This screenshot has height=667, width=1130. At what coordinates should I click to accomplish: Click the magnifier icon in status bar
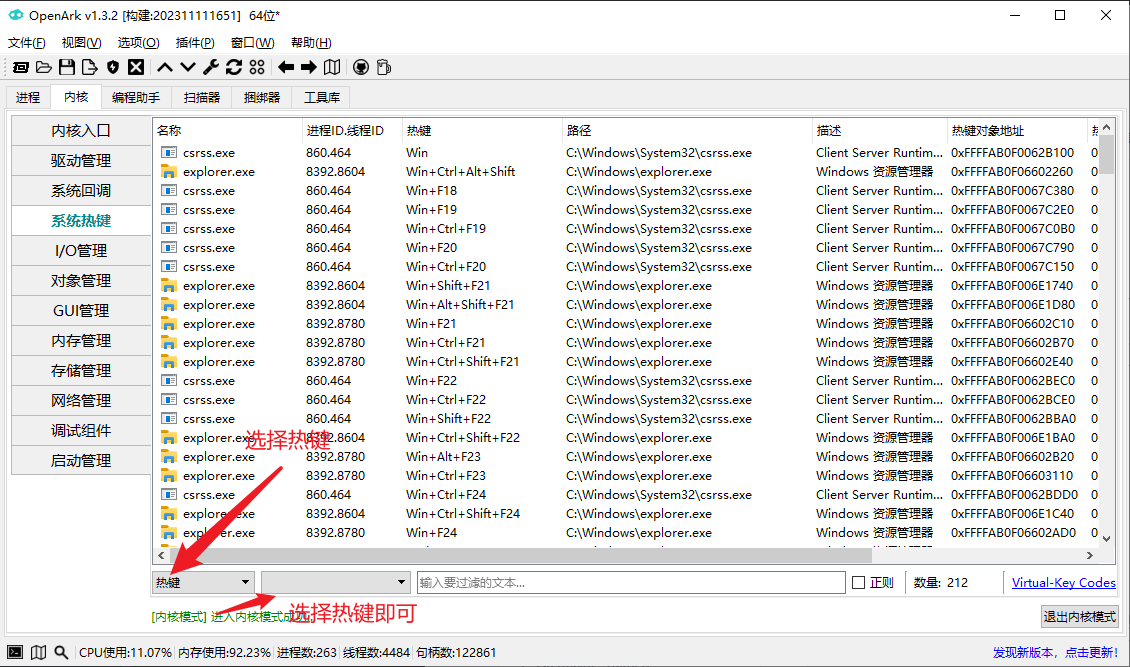coord(62,652)
